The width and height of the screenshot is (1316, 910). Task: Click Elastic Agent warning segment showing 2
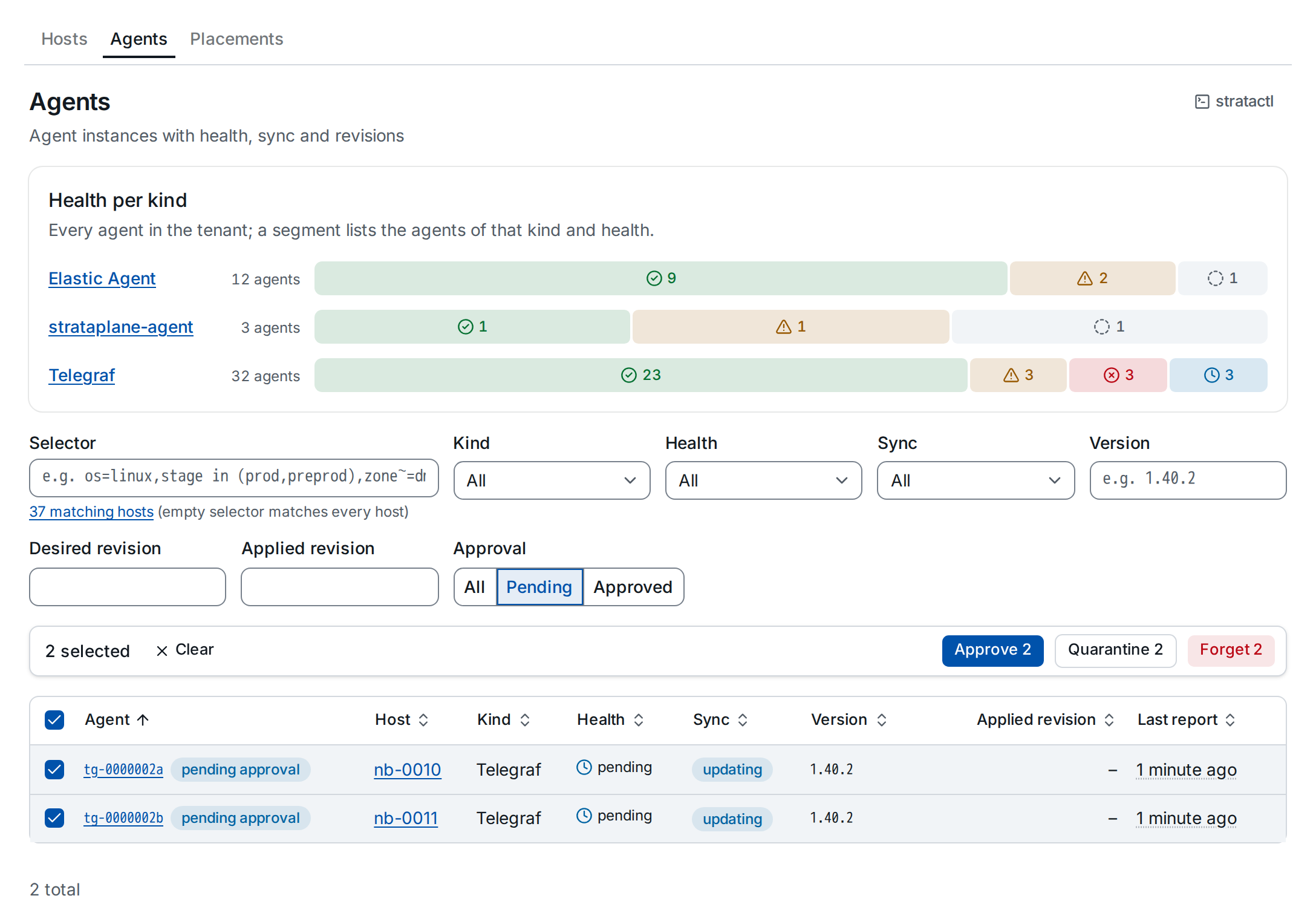(1092, 278)
